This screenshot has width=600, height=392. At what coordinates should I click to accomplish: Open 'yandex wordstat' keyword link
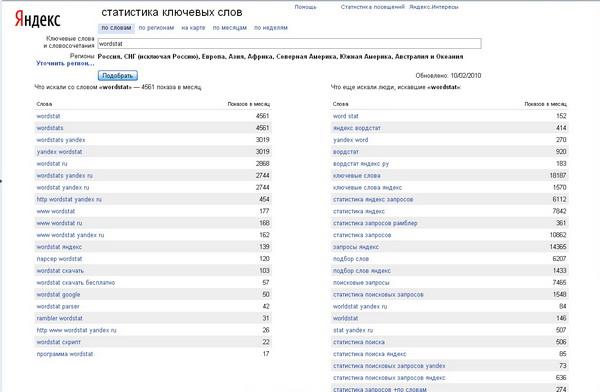[59, 152]
